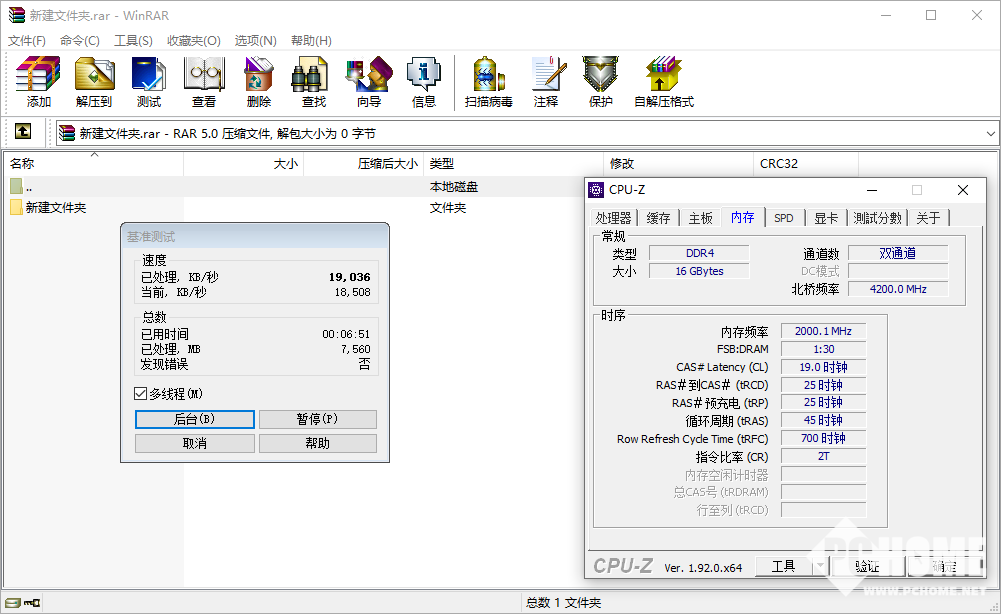Screen dimensions: 1001x614
Task: Click the 暂停(P) button in benchmark dialog
Action: [317, 419]
